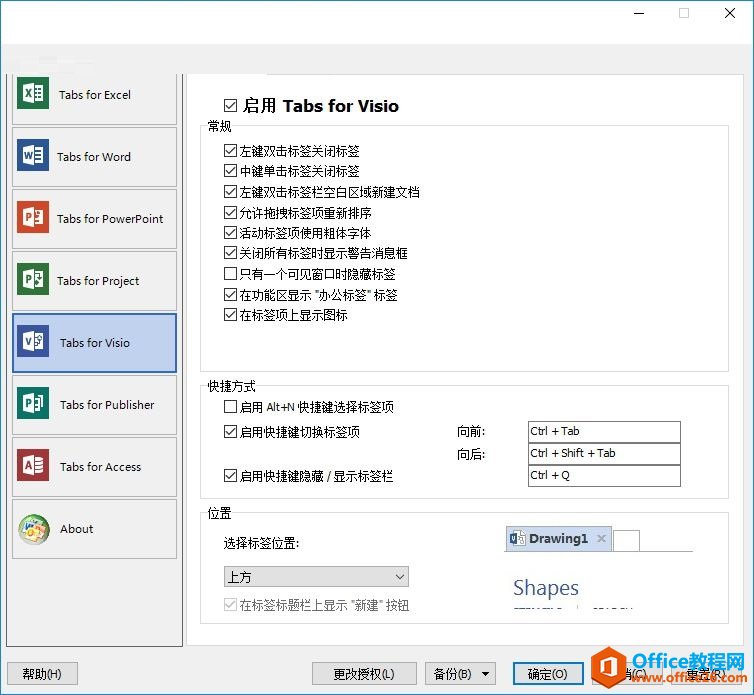Click the Project icon in the sidebar
Screen dimensions: 754x695
pyautogui.click(x=33, y=279)
